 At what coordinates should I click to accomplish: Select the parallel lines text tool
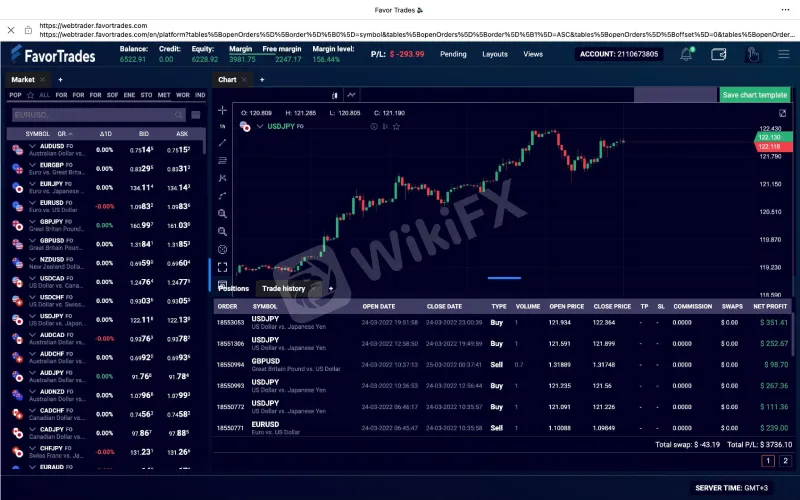tap(222, 161)
